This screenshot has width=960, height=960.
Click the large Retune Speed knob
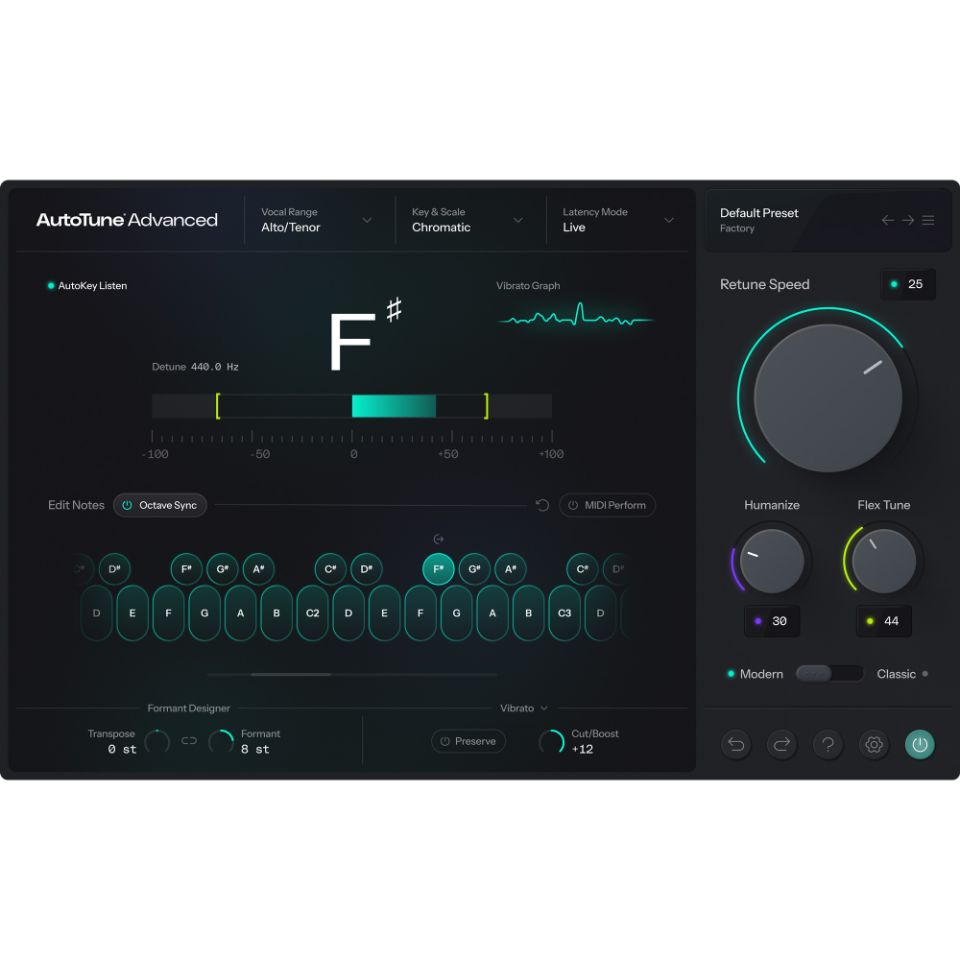(x=828, y=397)
